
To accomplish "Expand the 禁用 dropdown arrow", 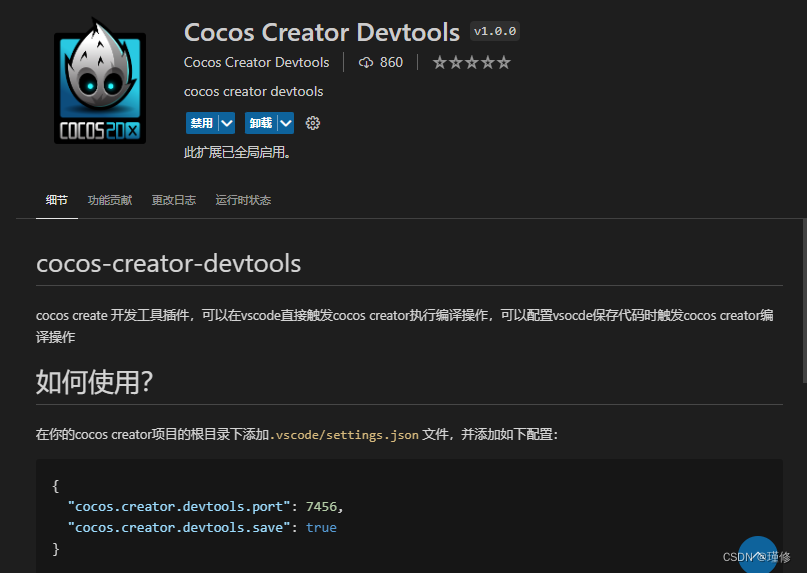I will click(227, 123).
